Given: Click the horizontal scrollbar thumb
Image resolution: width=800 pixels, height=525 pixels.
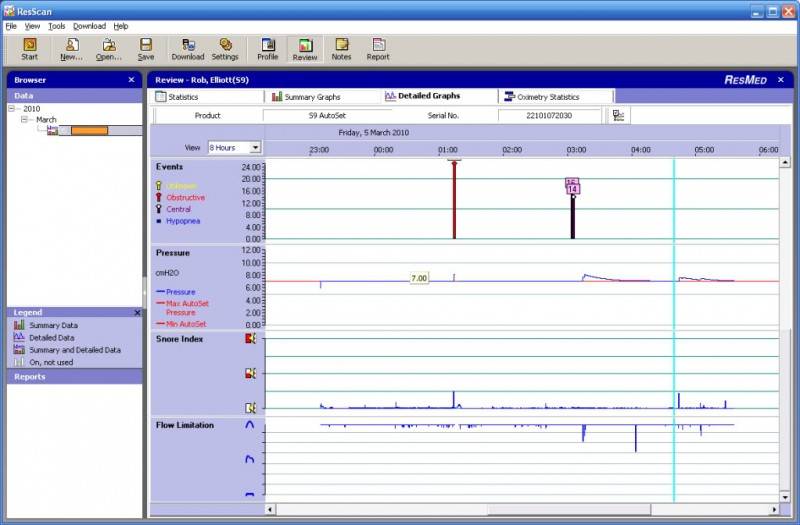Looking at the screenshot, I should [x=569, y=509].
